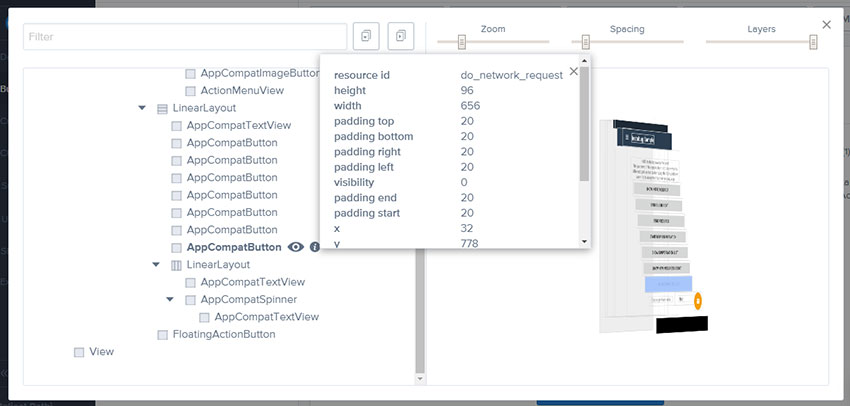The height and width of the screenshot is (406, 850).
Task: Click the collapse all nodes icon beside Filter
Action: tap(366, 36)
